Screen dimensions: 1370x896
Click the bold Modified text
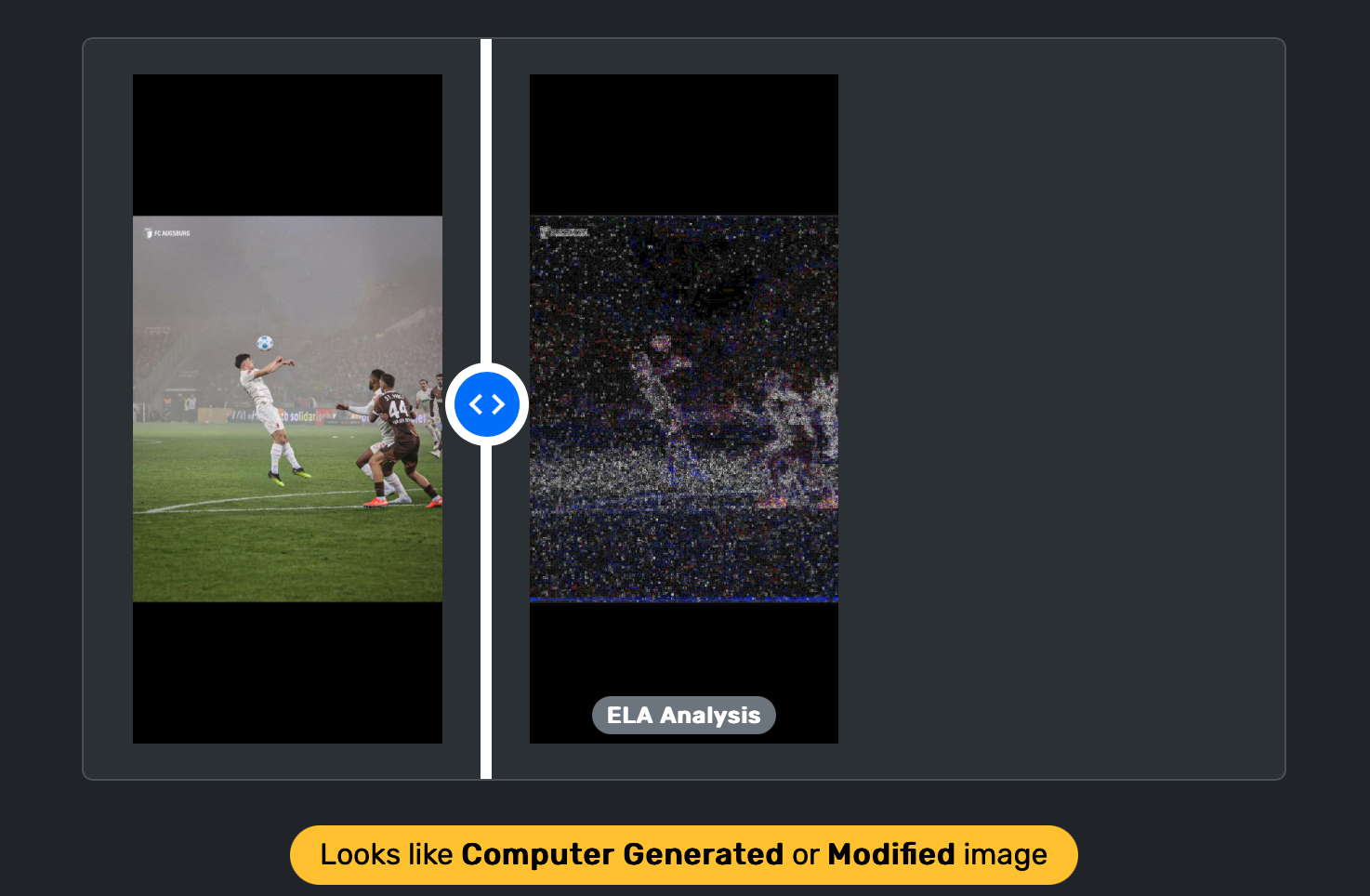(891, 854)
